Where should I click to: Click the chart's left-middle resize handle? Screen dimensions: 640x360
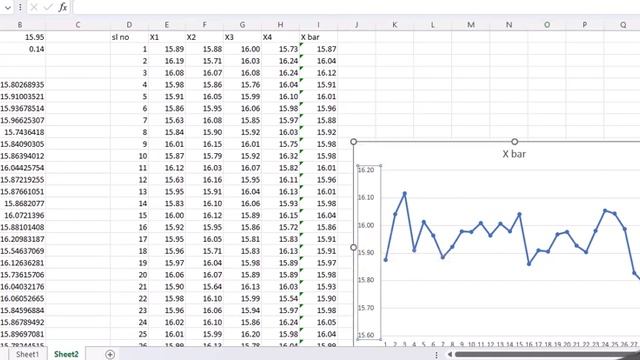(353, 247)
